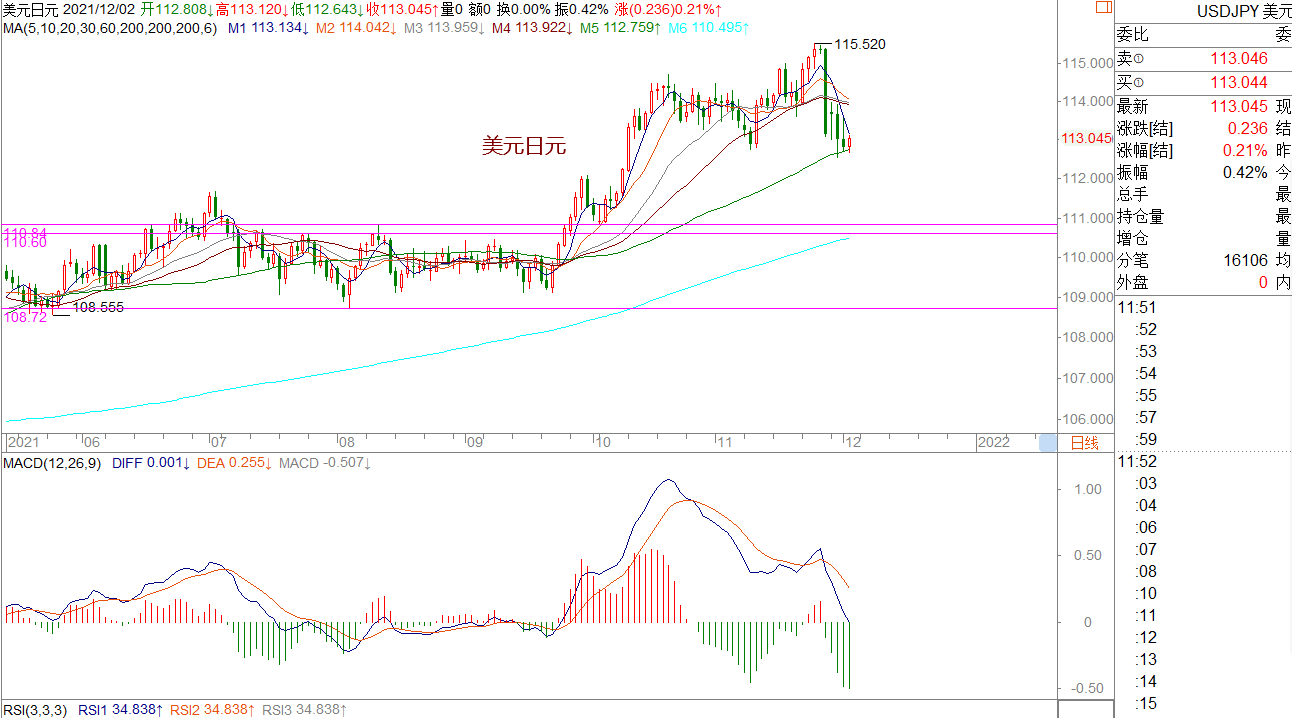The width and height of the screenshot is (1292, 718).
Task: Click the 10 month label on the time axis
Action: tap(601, 441)
